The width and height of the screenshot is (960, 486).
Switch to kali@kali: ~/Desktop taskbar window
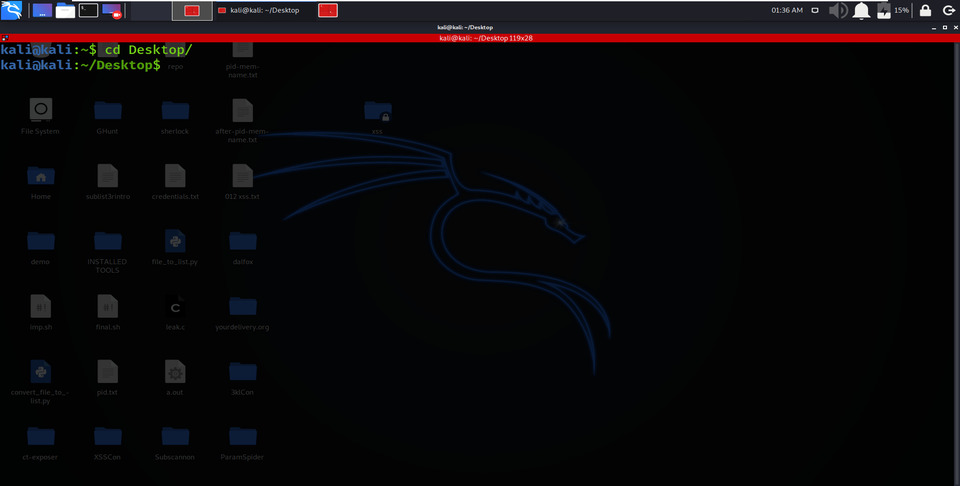264,10
